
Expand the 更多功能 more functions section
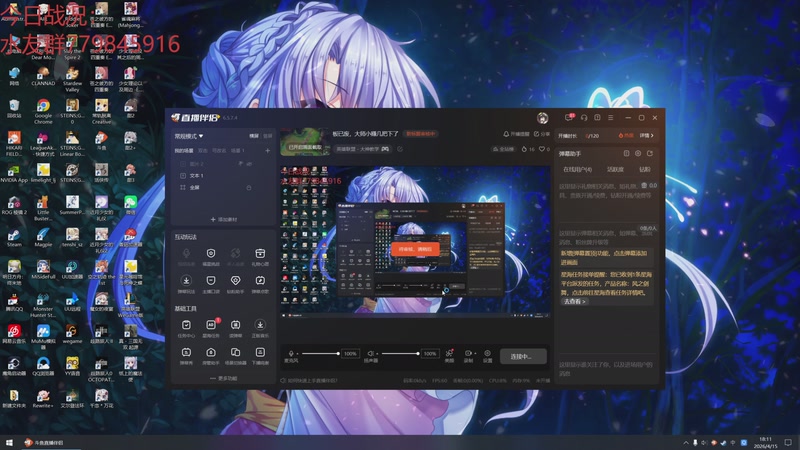point(223,379)
